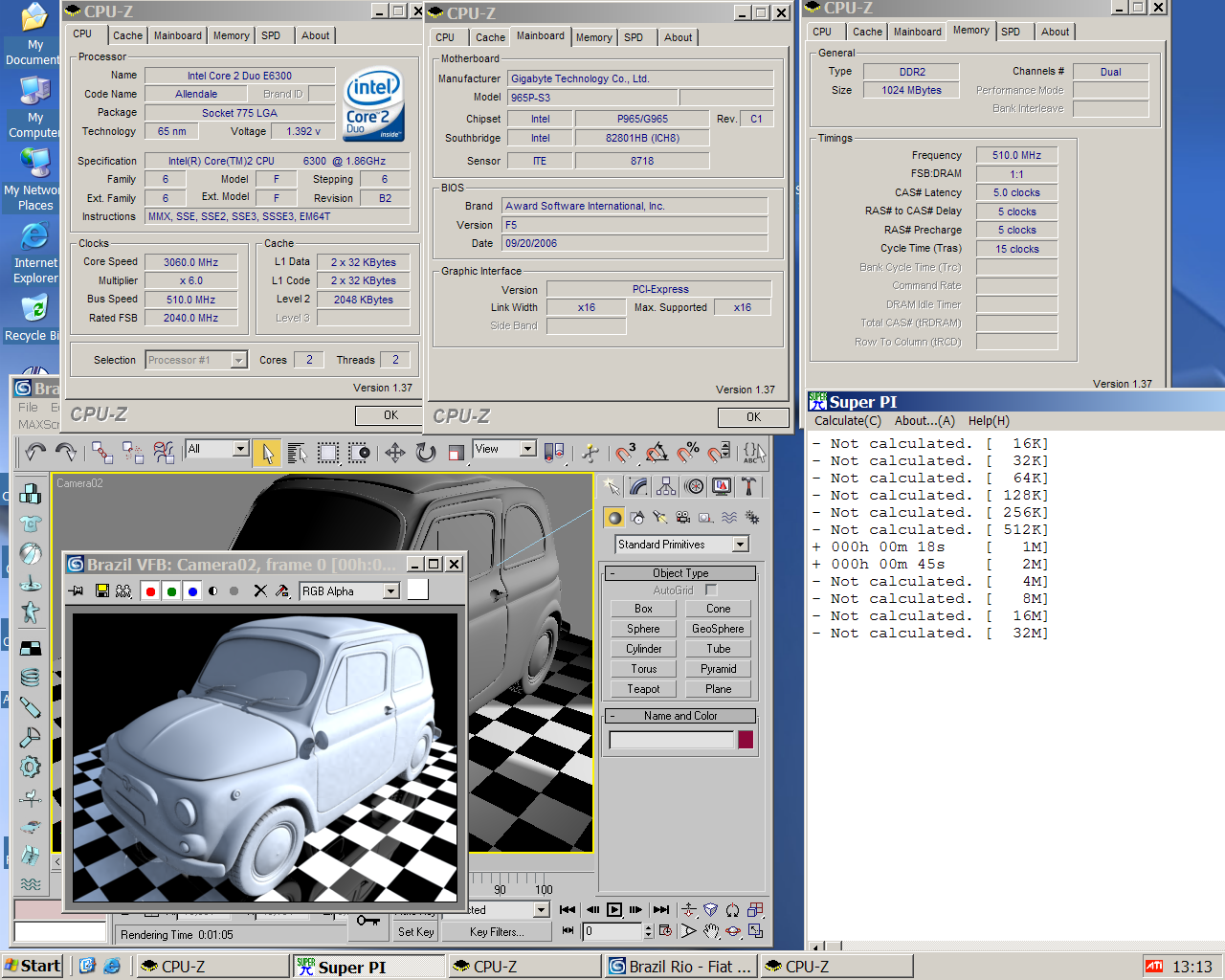Toggle the Window/Crossing selection icon
Viewport: 1225px width, 980px height.
pos(359,452)
